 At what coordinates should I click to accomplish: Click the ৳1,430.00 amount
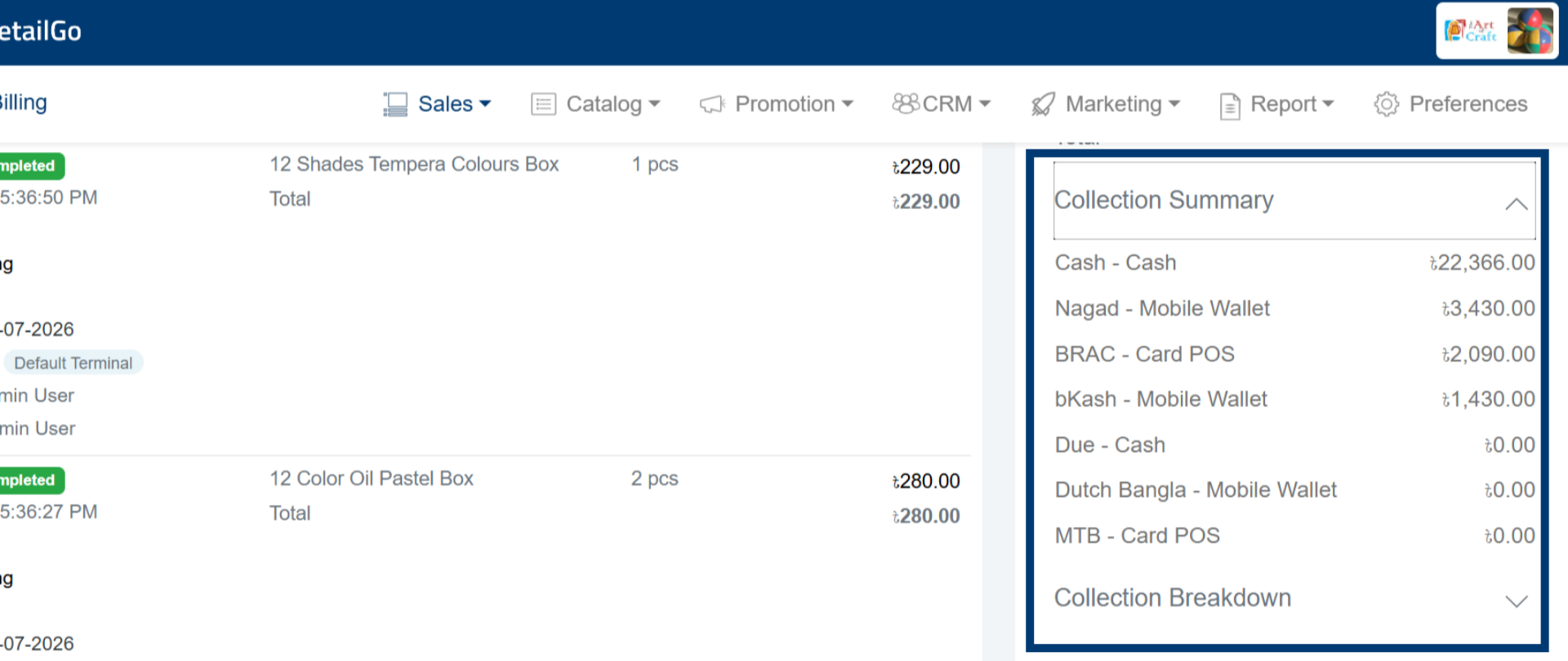(1488, 400)
